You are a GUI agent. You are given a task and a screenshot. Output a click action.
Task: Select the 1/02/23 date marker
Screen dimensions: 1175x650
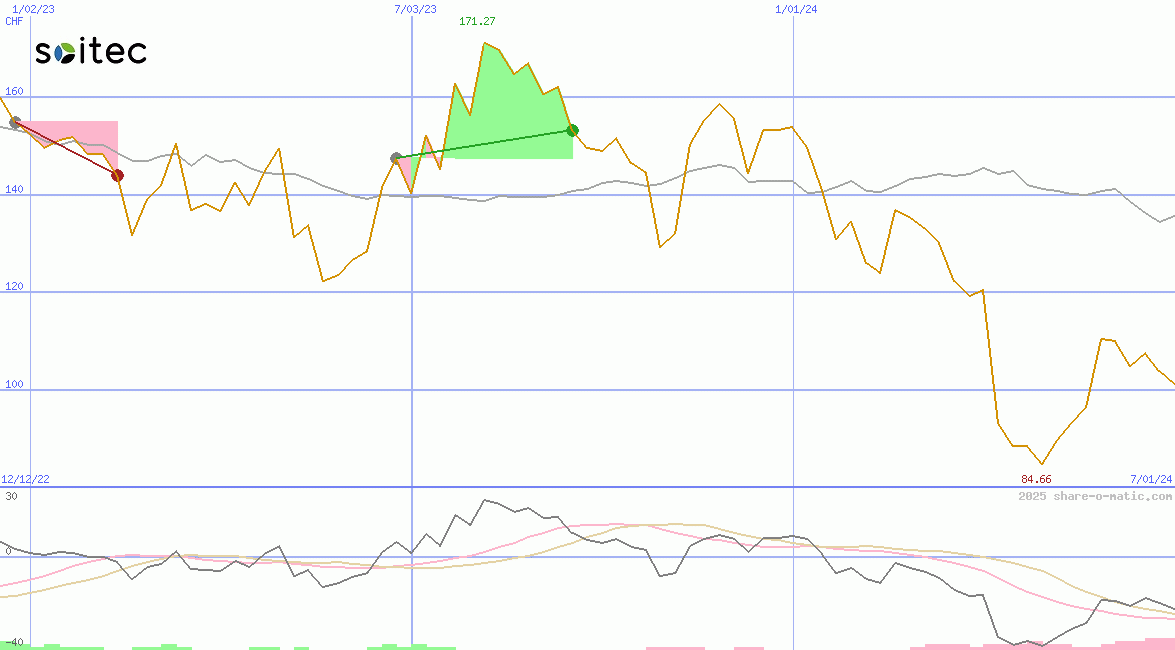[33, 9]
